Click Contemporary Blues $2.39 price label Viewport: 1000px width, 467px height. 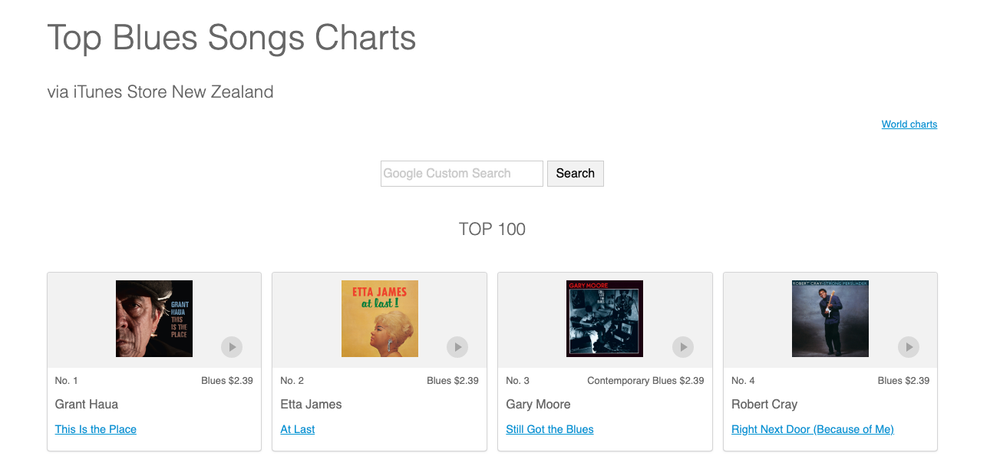pyautogui.click(x=645, y=381)
